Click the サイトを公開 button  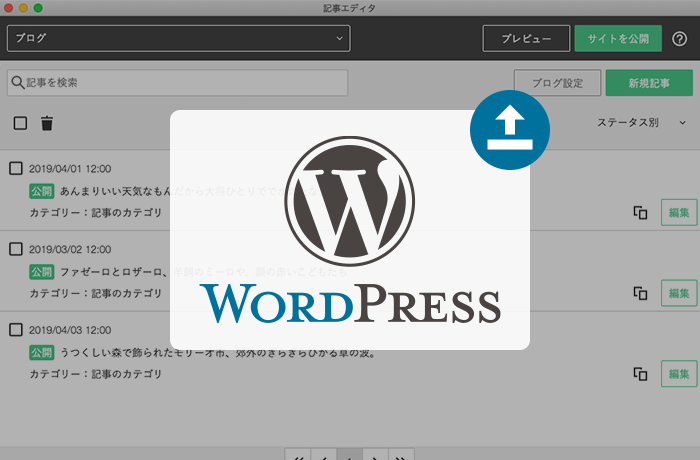618,38
